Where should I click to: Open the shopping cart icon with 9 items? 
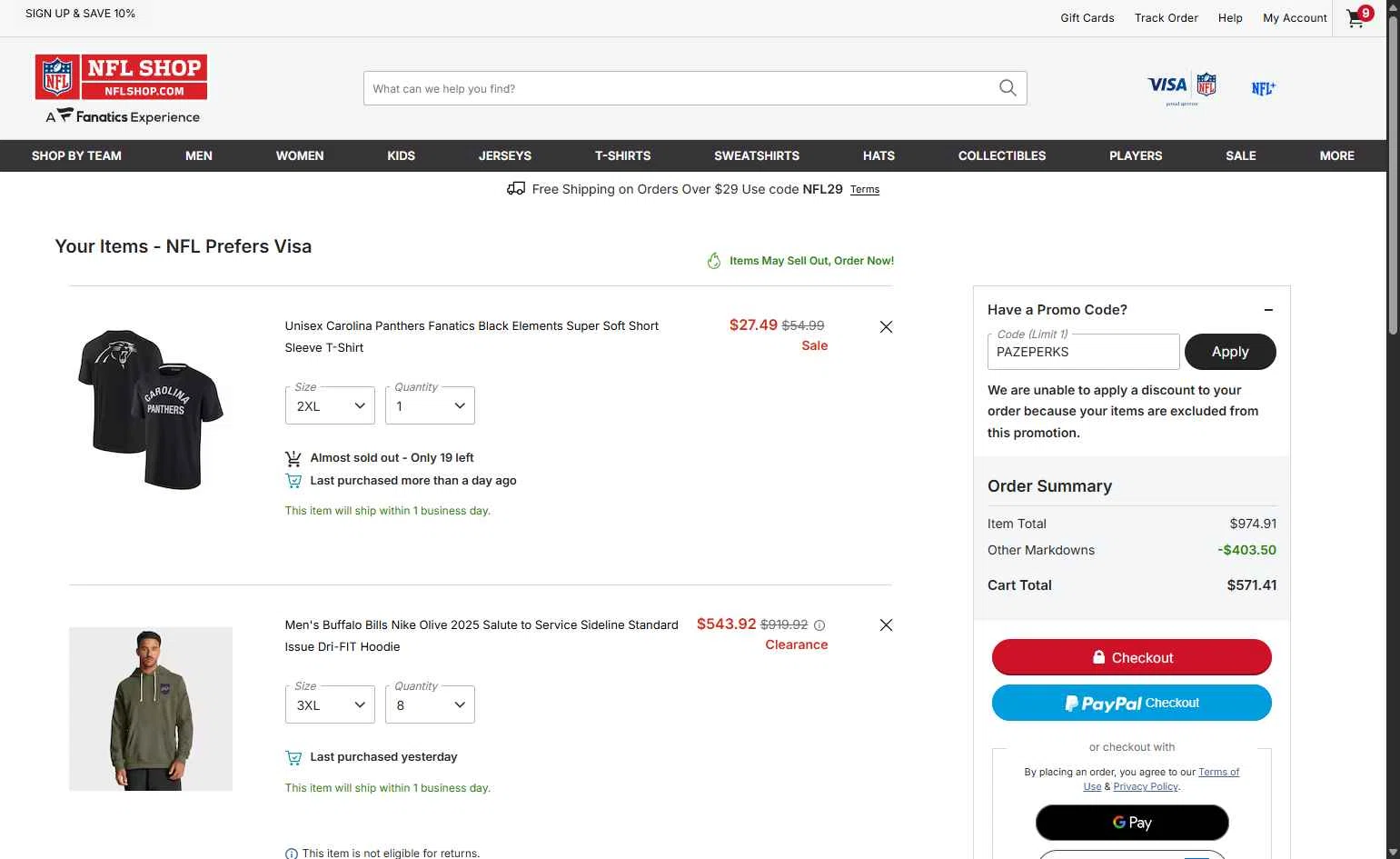[x=1359, y=17]
